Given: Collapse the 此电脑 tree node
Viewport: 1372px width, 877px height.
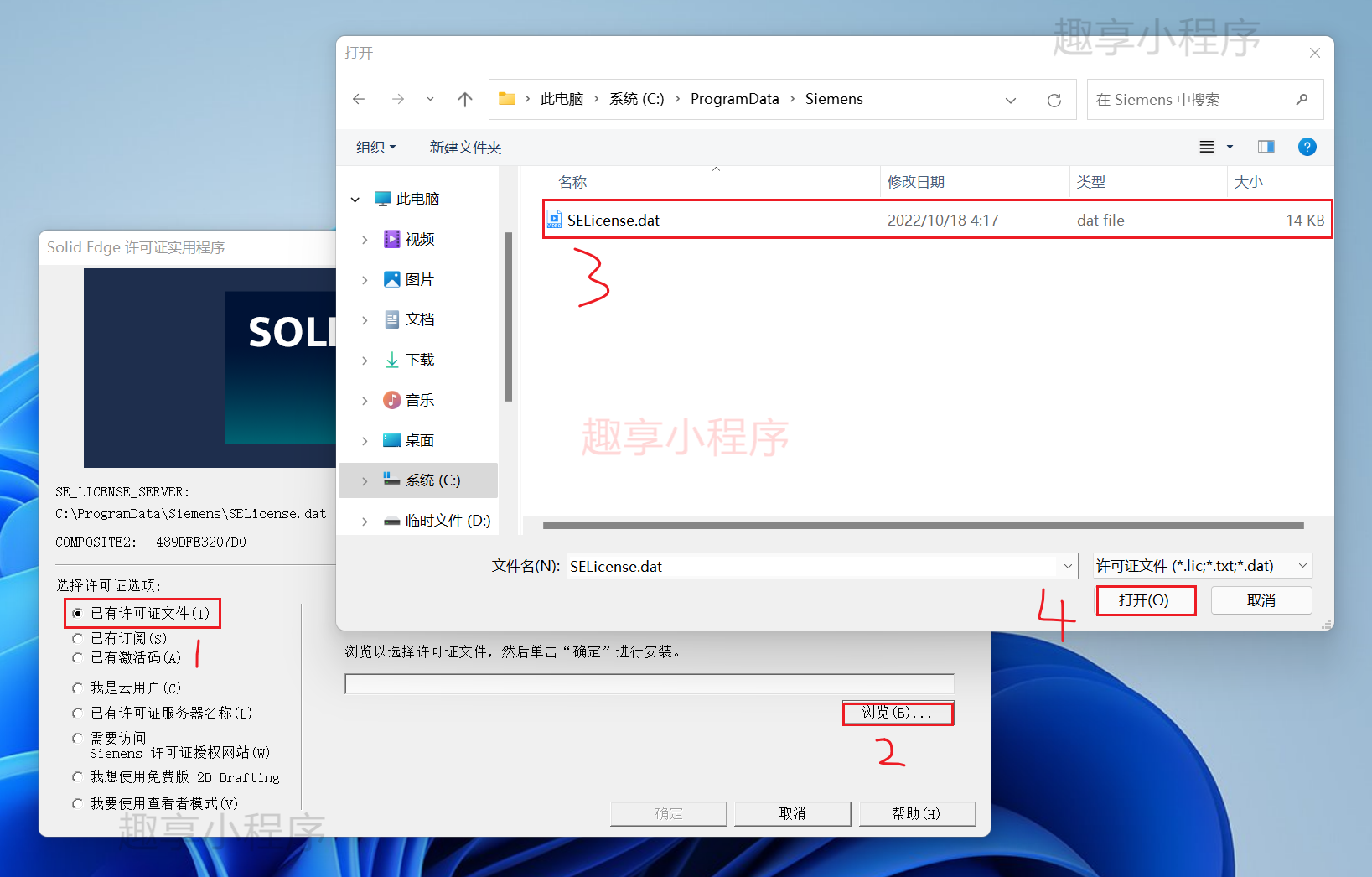Looking at the screenshot, I should [x=355, y=200].
